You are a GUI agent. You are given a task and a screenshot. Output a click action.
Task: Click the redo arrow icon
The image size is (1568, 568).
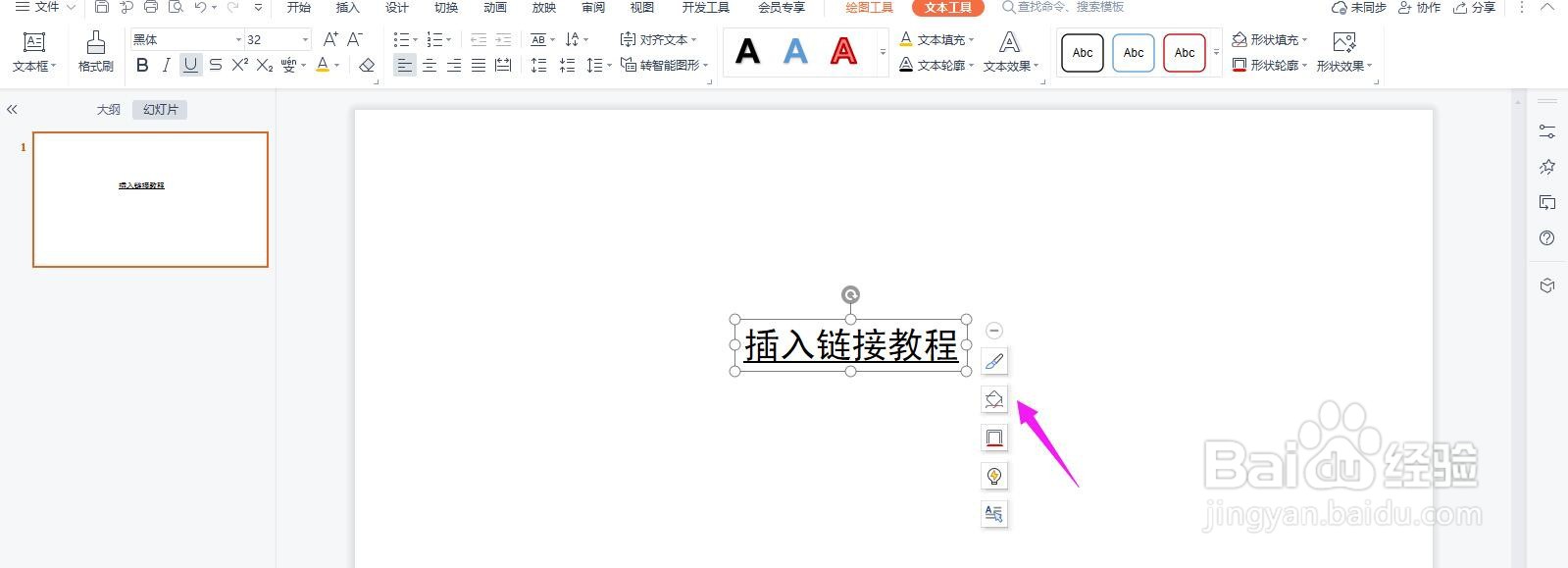232,7
